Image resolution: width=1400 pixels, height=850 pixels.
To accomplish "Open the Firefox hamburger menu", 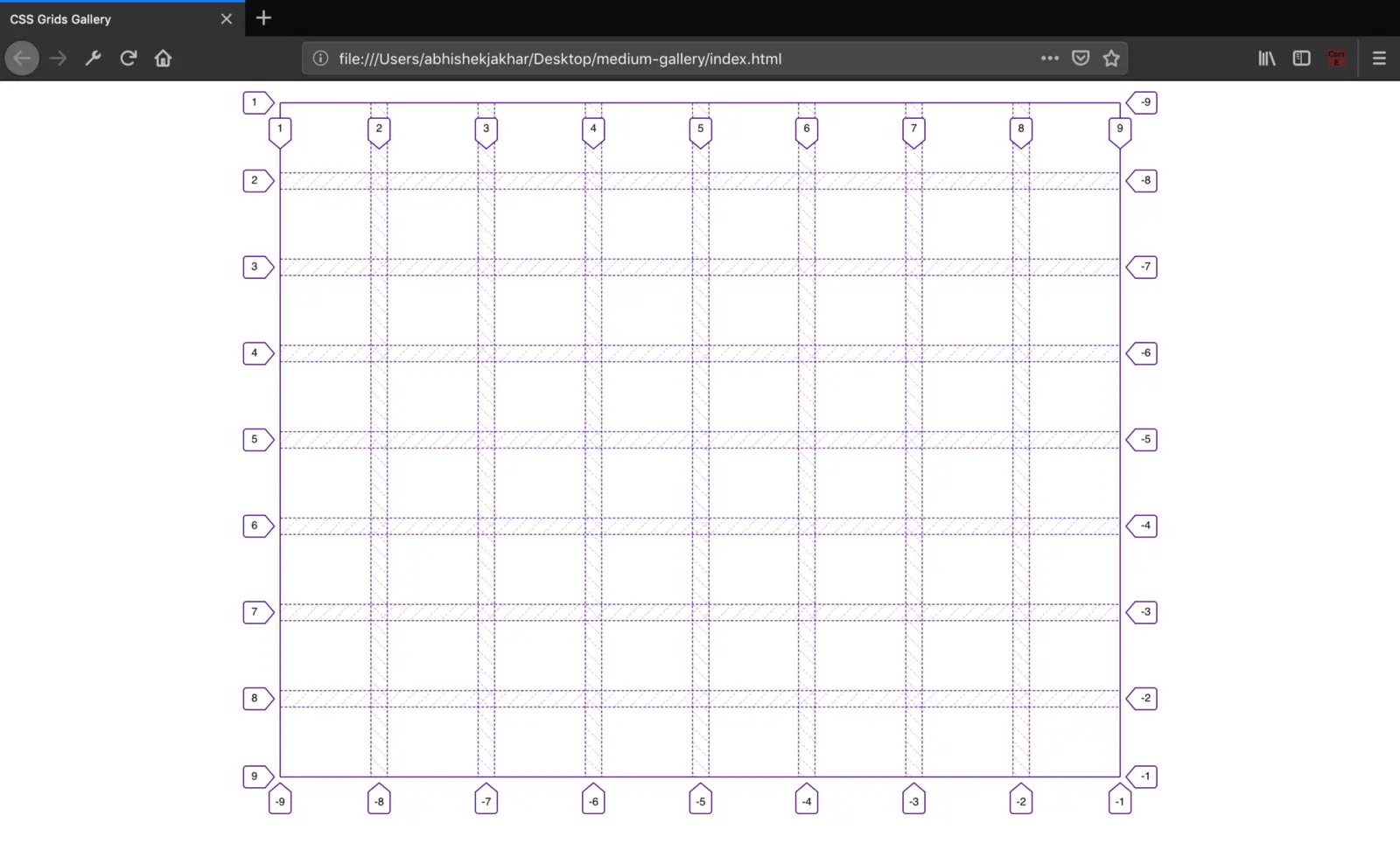I will pyautogui.click(x=1379, y=59).
